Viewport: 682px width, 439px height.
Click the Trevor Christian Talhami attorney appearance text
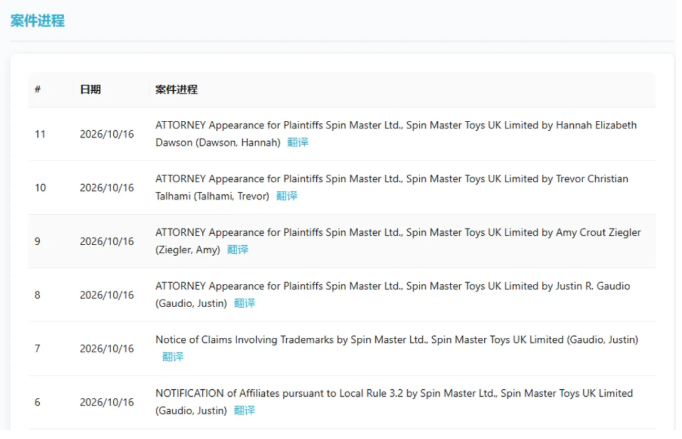tap(392, 187)
